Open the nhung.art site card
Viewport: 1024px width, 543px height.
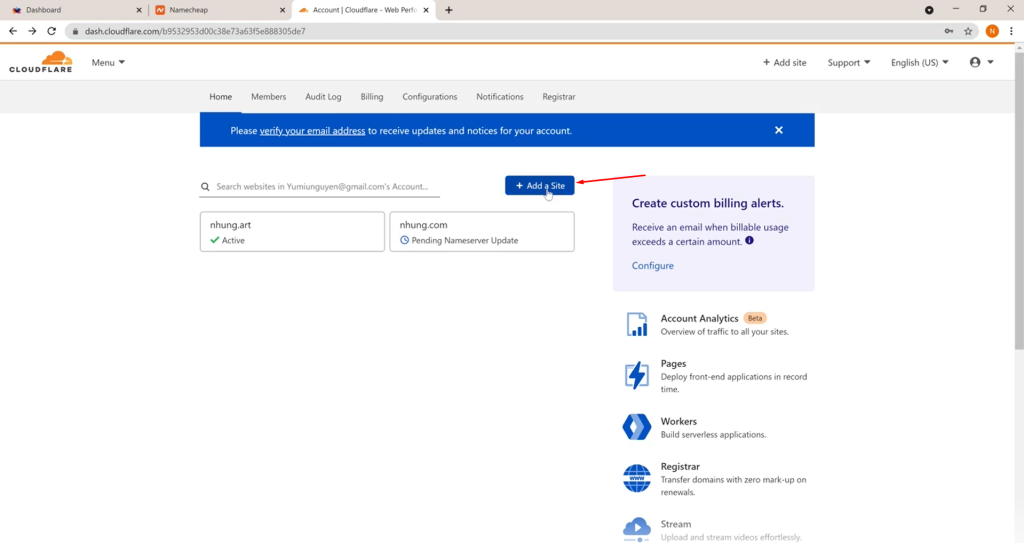coord(292,231)
